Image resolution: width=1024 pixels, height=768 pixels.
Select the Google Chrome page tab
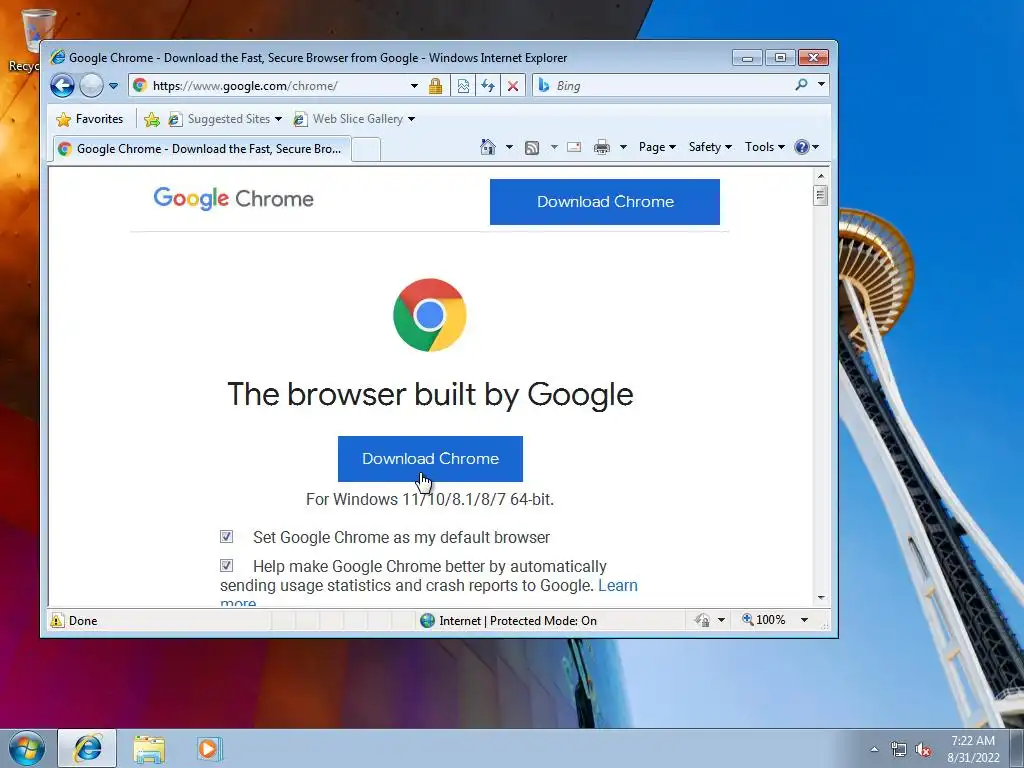click(x=201, y=149)
